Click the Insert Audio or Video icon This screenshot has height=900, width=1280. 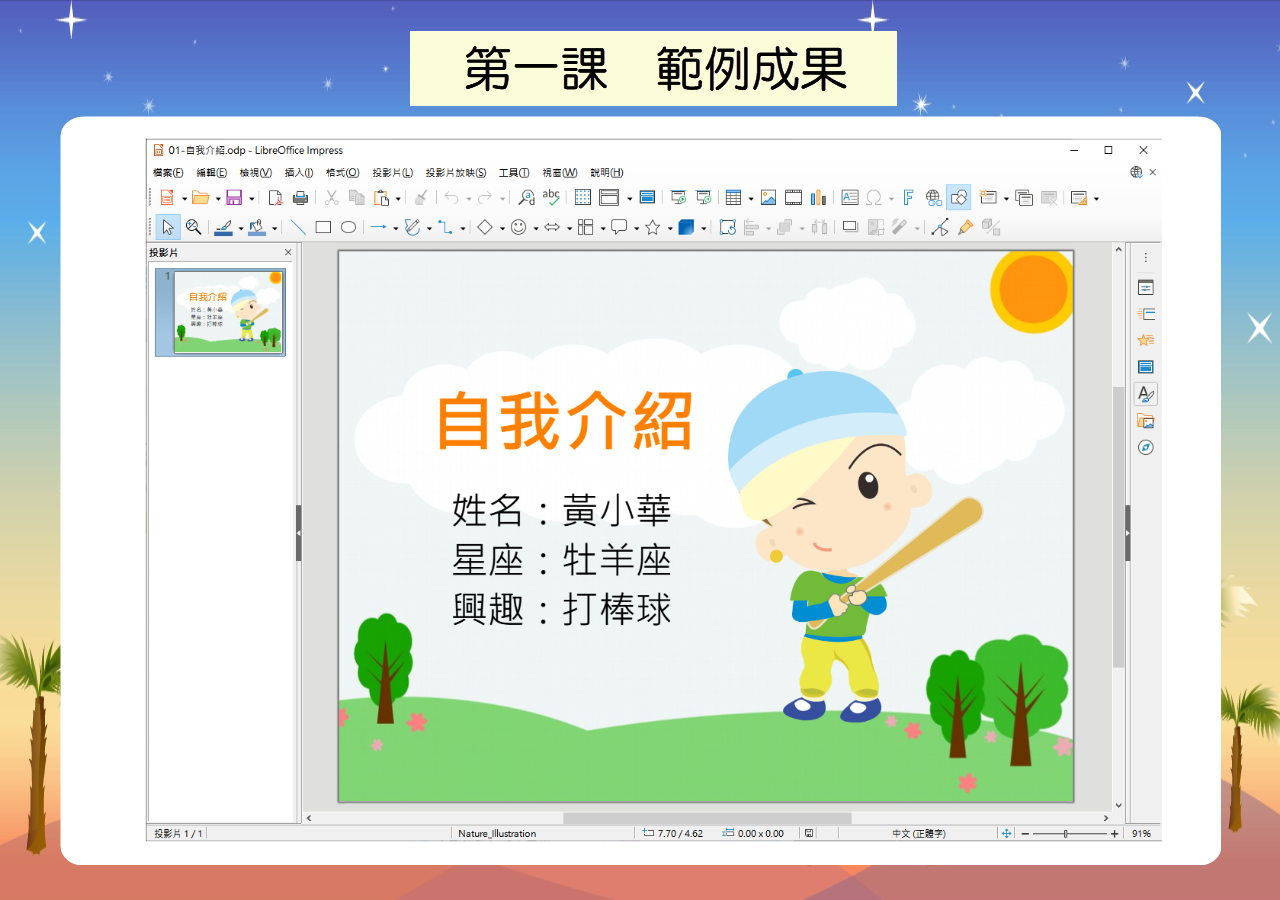(793, 198)
